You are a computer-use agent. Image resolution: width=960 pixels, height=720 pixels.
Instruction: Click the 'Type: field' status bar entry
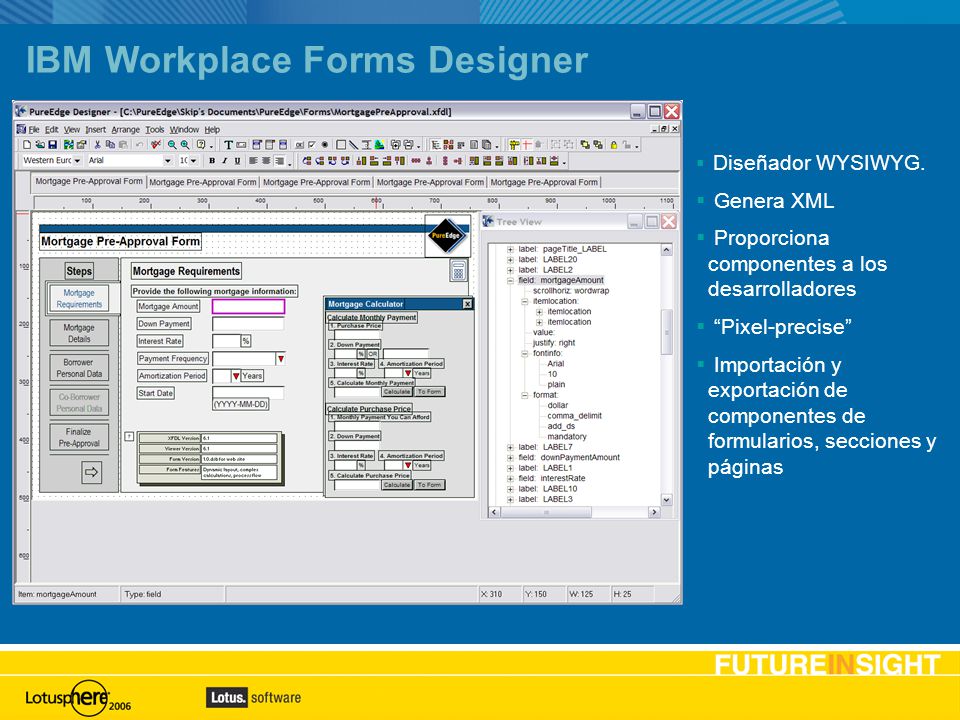pos(143,594)
